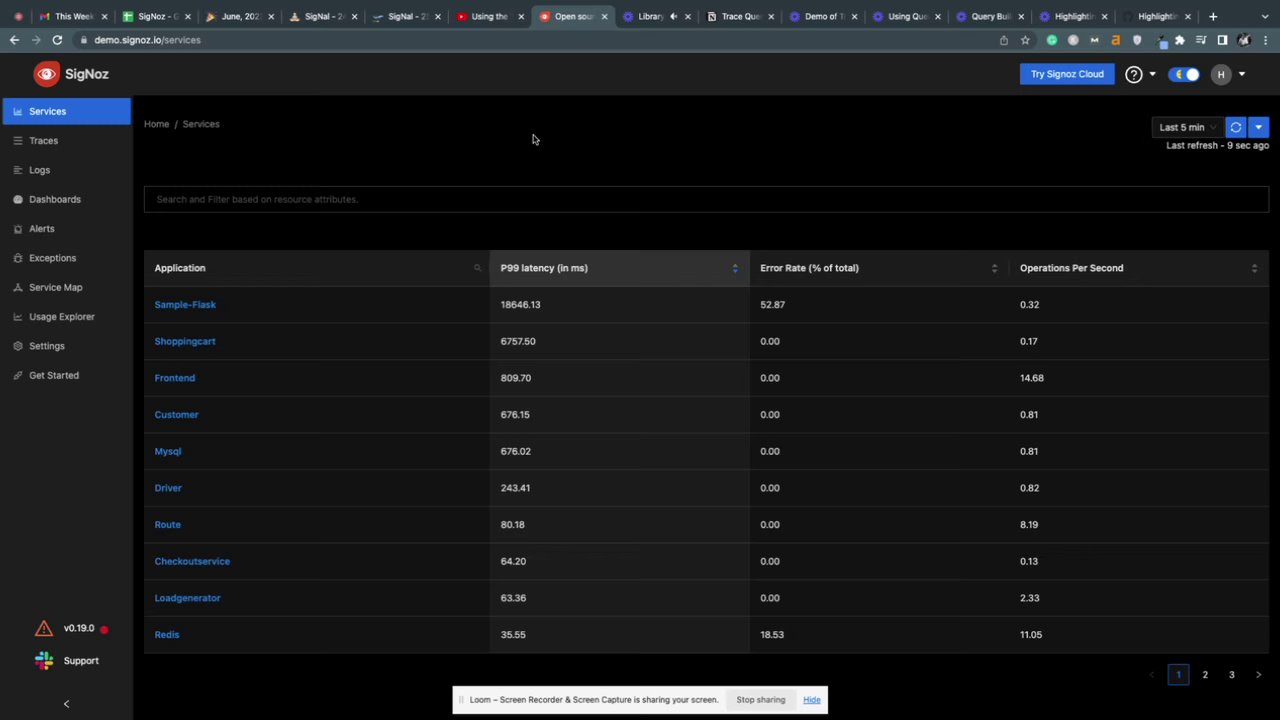
Task: Click the user avatar H
Action: (x=1221, y=74)
